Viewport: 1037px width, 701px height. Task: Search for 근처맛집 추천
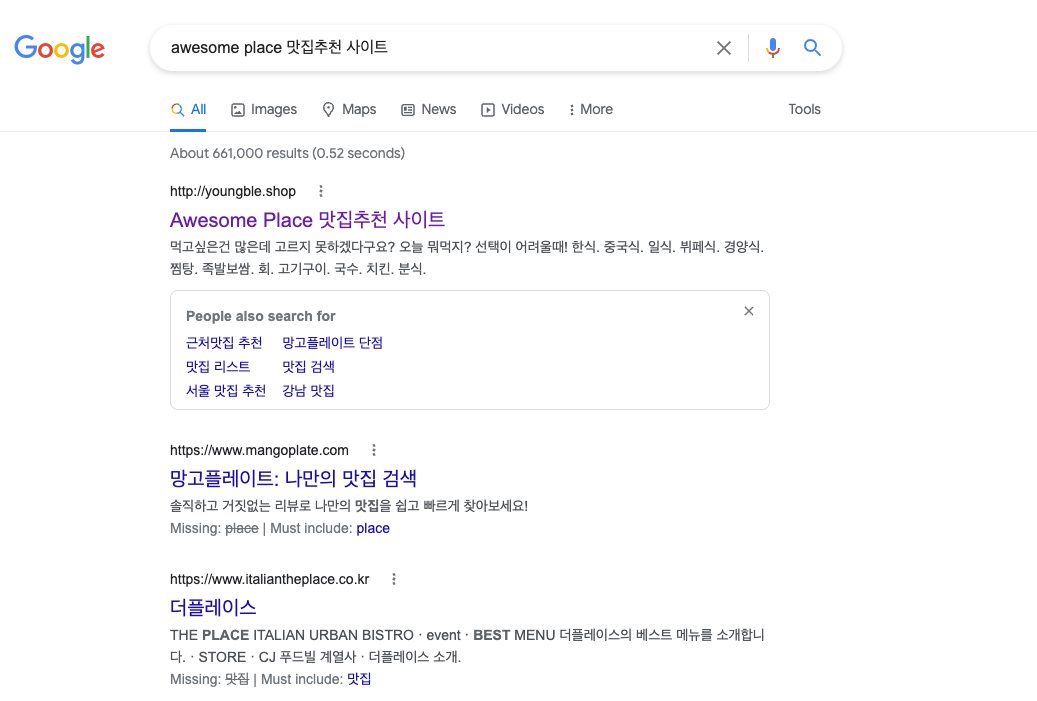pos(224,343)
